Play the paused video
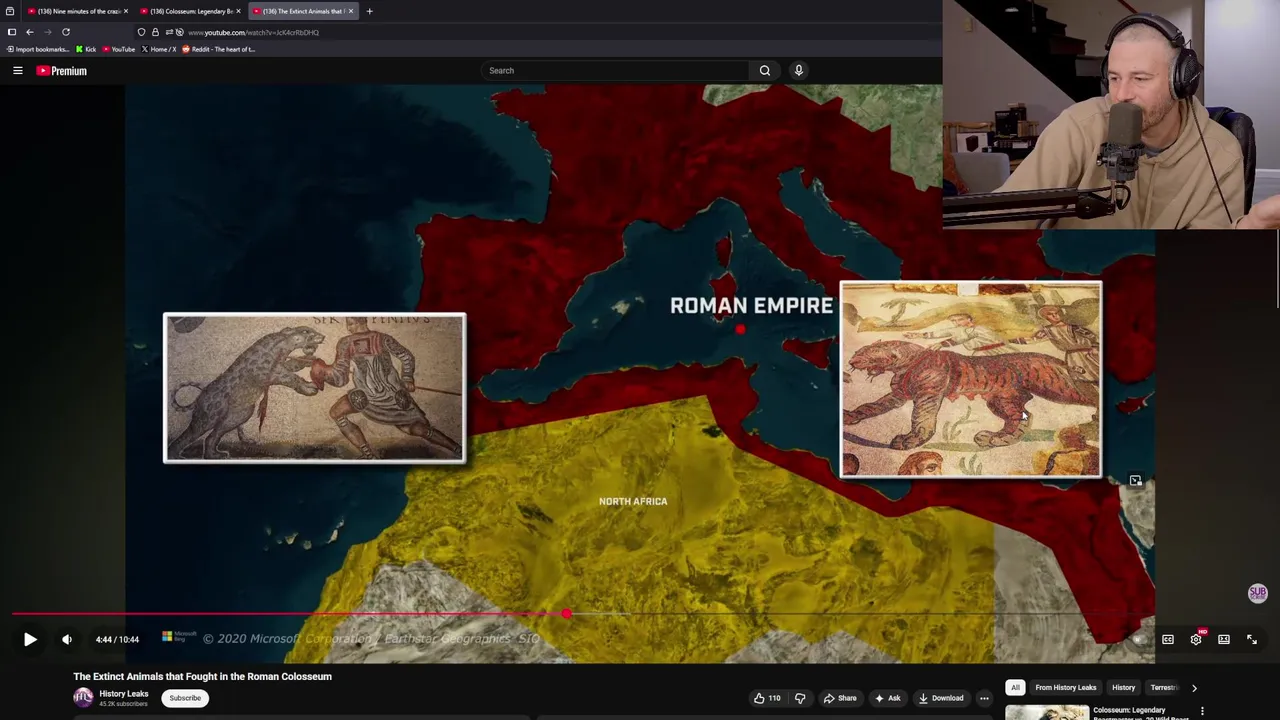The width and height of the screenshot is (1280, 720). (30, 639)
